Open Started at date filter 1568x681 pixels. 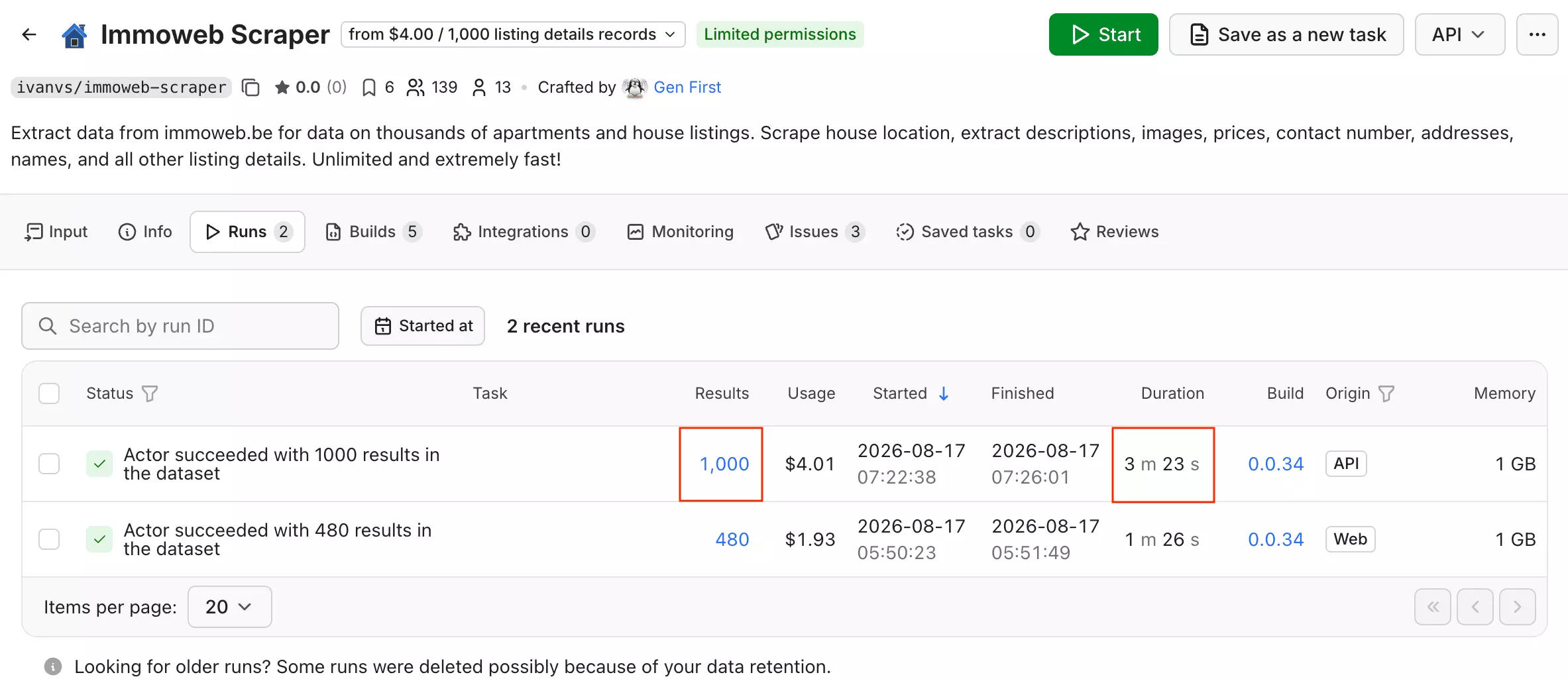point(423,326)
